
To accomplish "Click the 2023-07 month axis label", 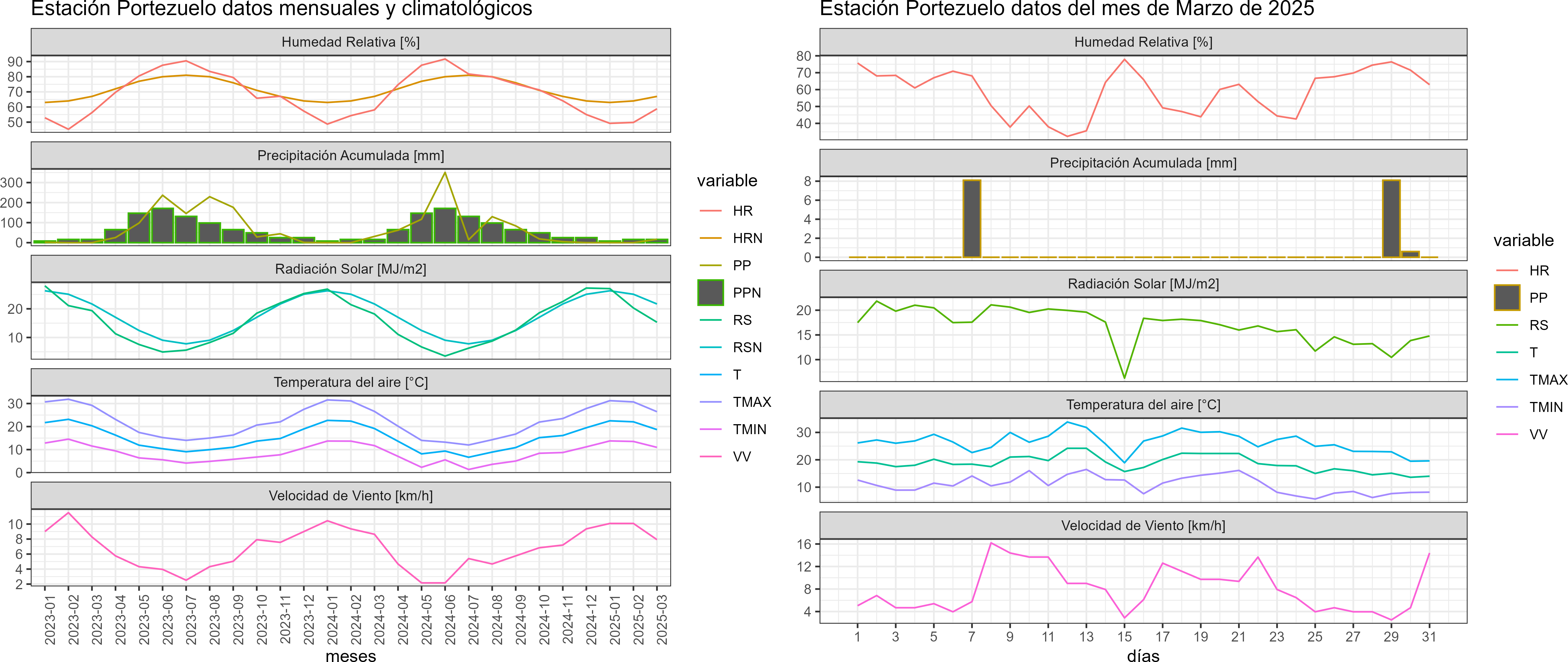I will 191,619.
